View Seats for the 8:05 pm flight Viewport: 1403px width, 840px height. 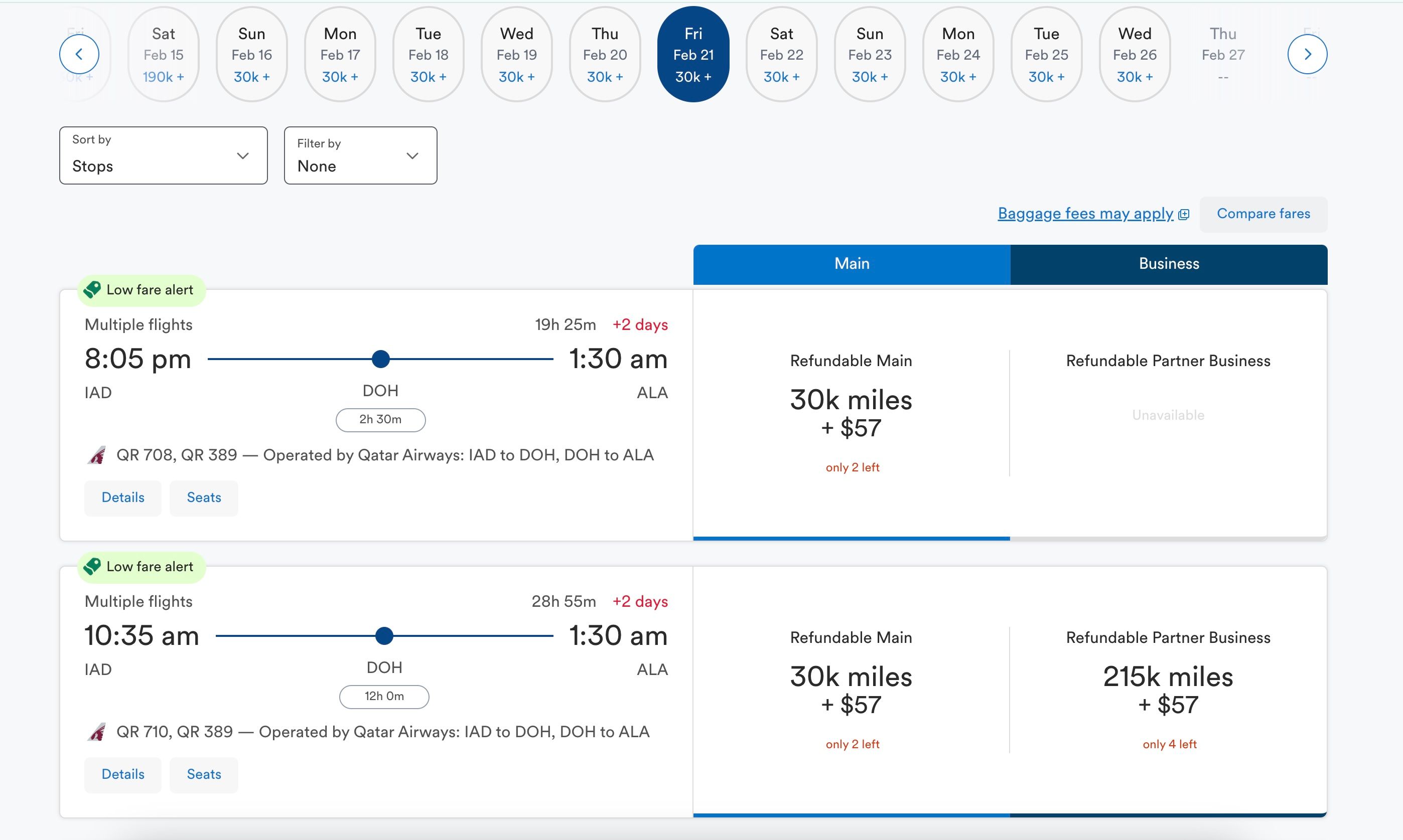204,497
